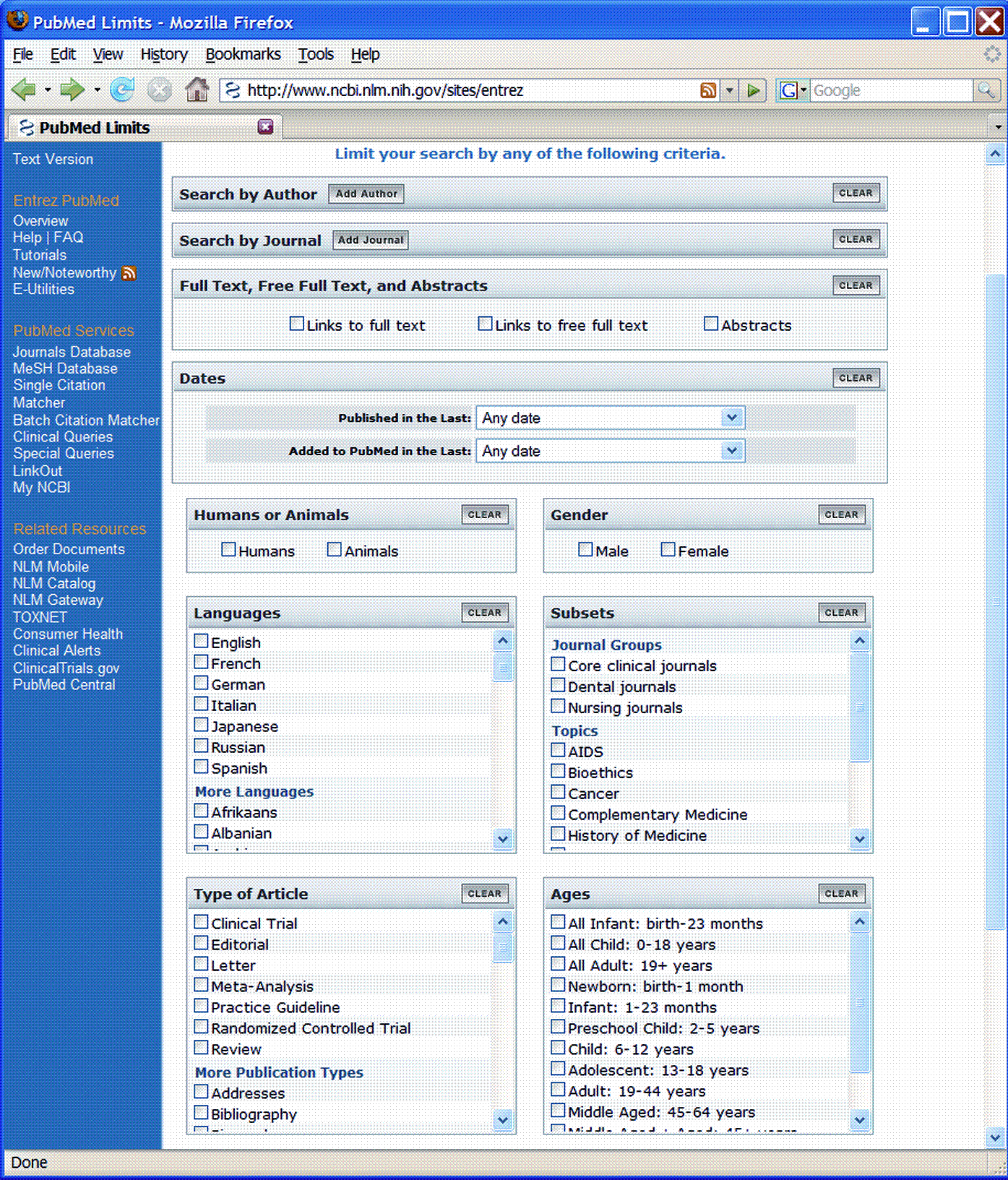
Task: Open the File menu
Action: [x=23, y=54]
